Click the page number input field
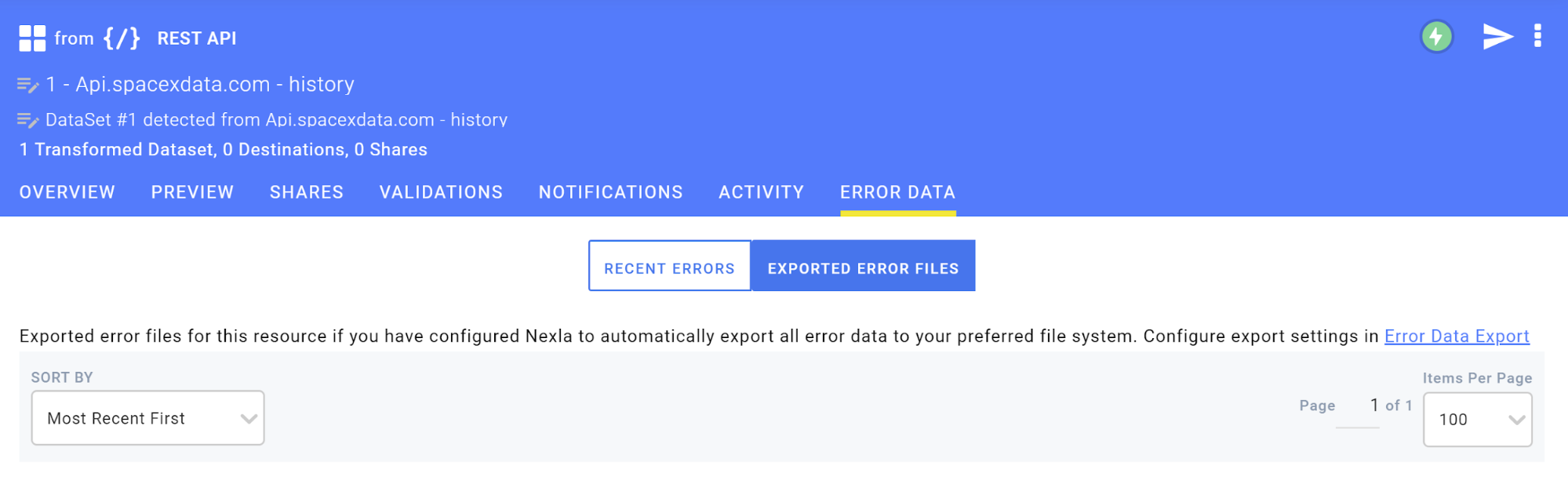Viewport: 1568px width, 502px height. [x=1357, y=406]
